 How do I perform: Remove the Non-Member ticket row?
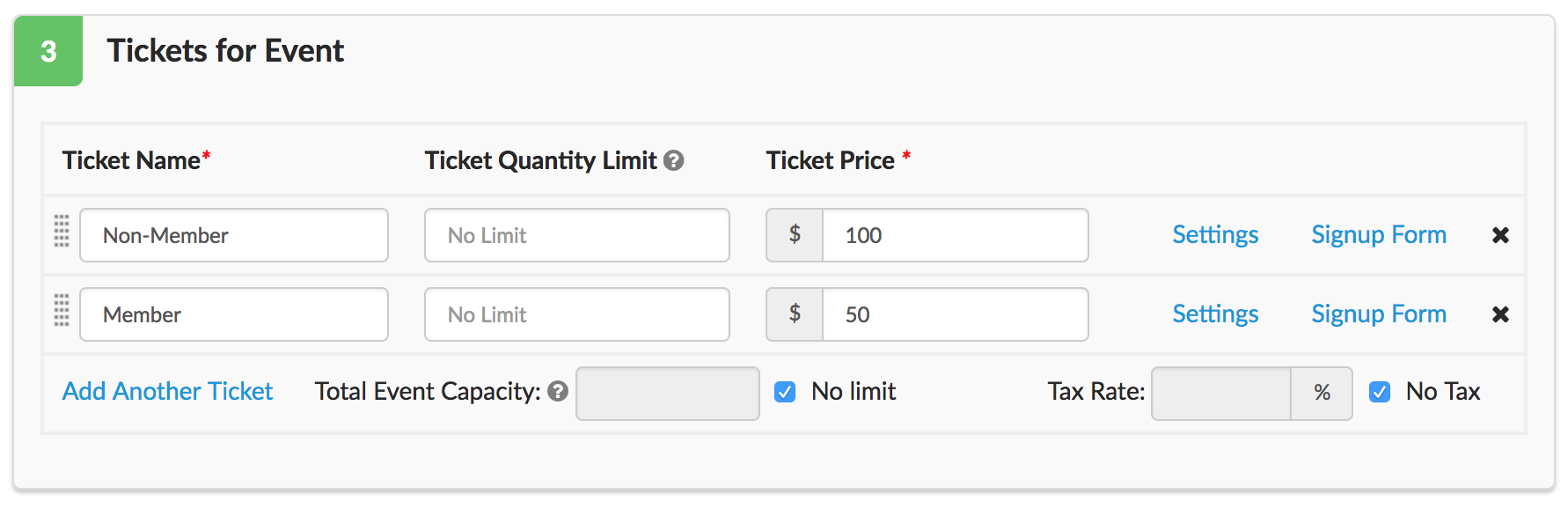1500,235
